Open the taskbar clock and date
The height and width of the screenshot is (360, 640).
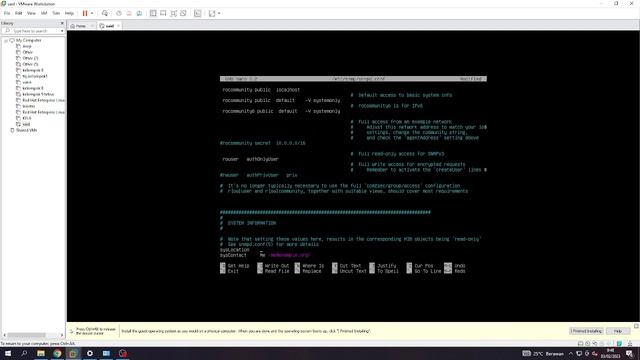pyautogui.click(x=610, y=353)
